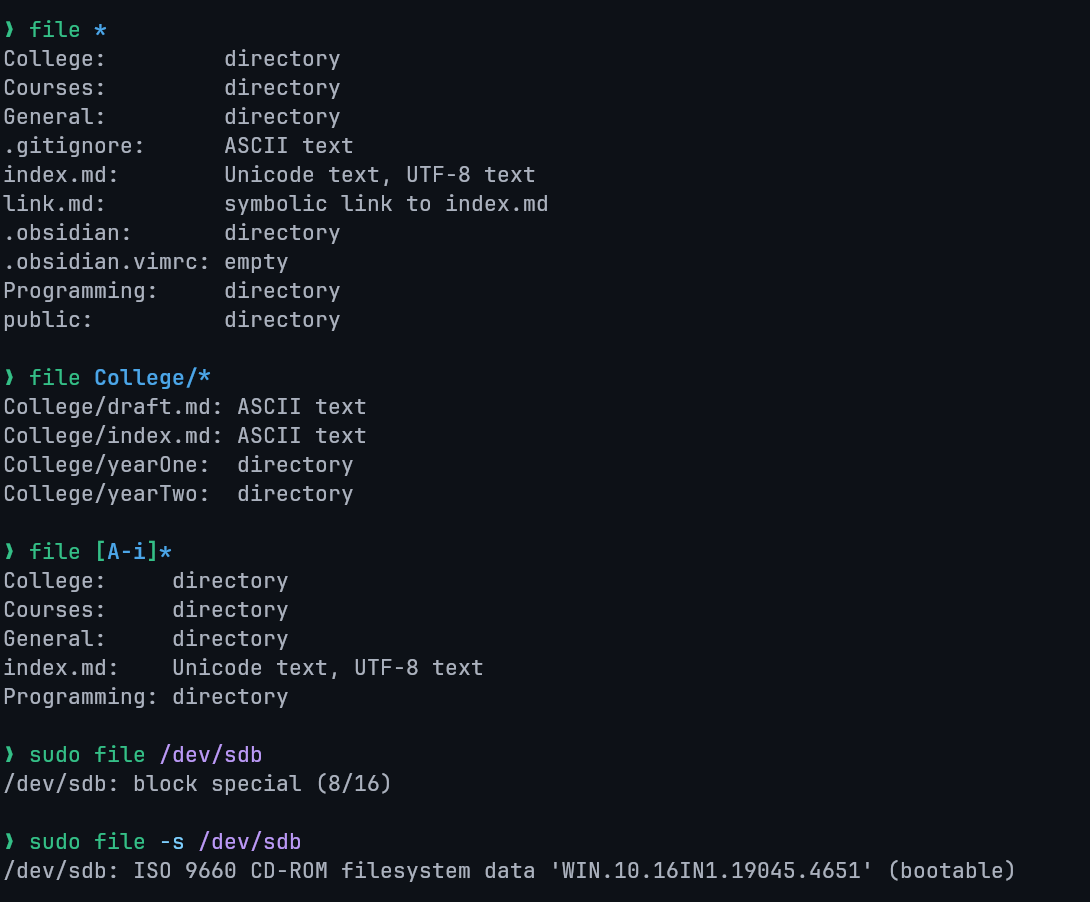Click the "-s" flag in the last command
The width and height of the screenshot is (1090, 902).
pyautogui.click(x=172, y=842)
